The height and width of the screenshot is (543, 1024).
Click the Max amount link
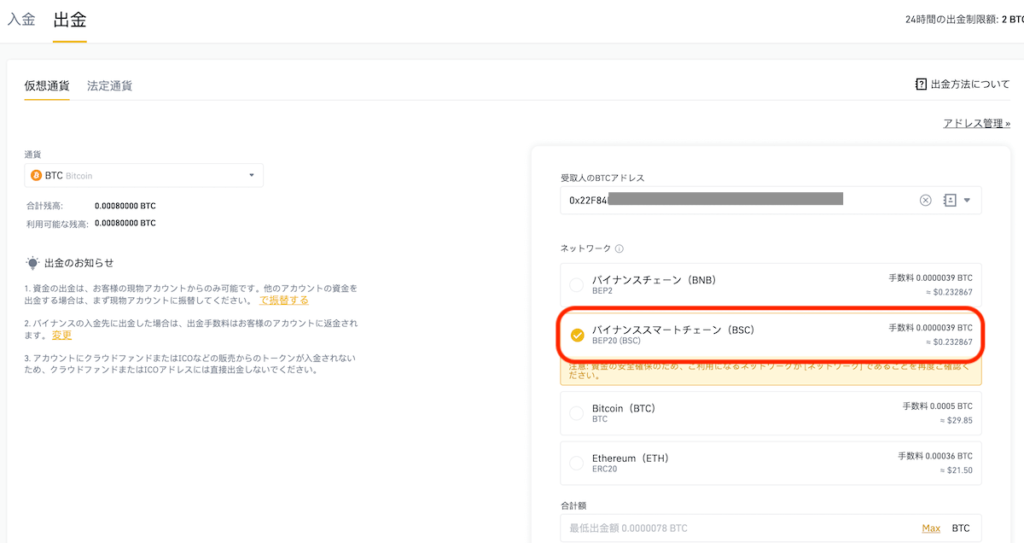(931, 528)
